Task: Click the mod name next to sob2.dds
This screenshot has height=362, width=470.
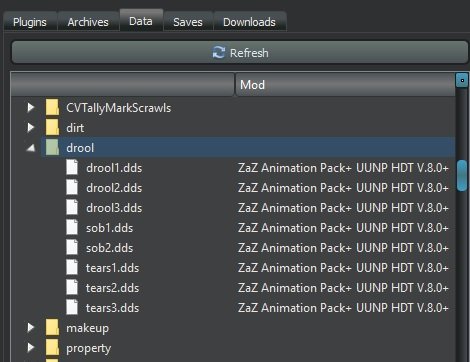Action: [x=343, y=248]
